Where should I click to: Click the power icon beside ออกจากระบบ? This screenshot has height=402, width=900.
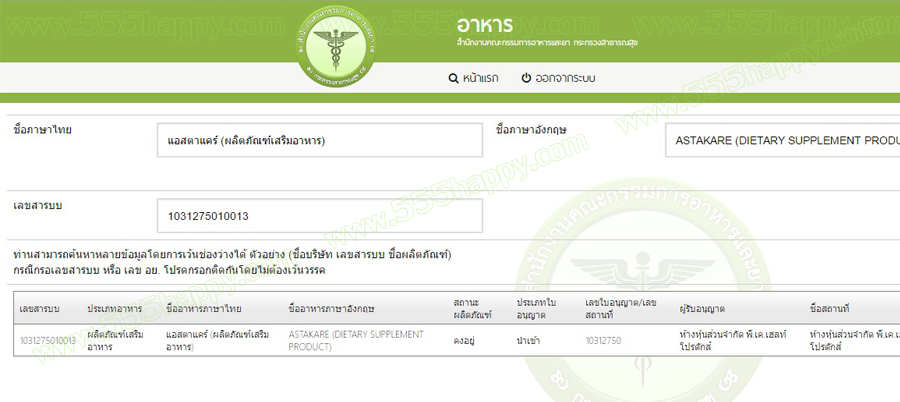click(526, 78)
